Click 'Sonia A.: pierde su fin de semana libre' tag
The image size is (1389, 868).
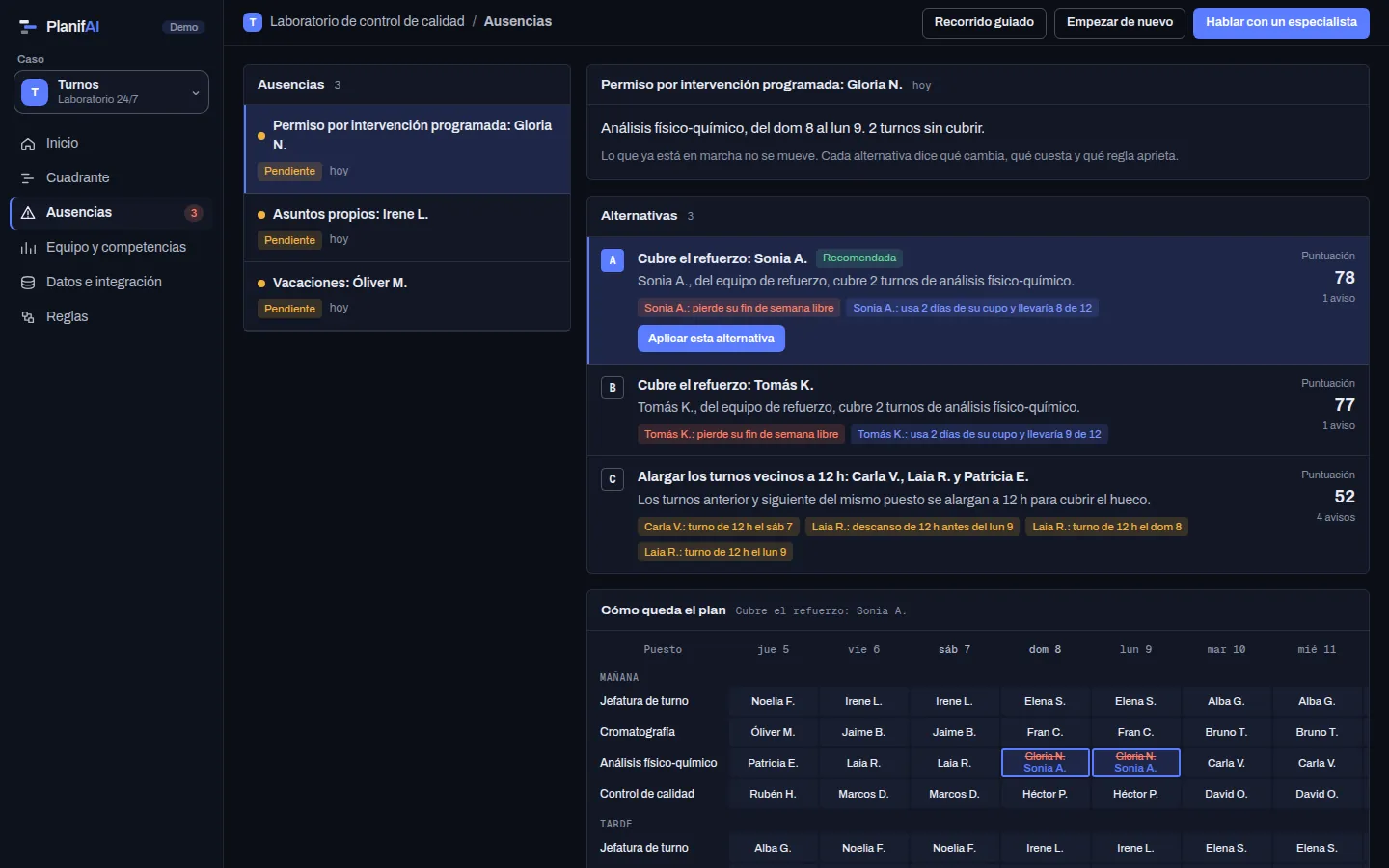739,308
